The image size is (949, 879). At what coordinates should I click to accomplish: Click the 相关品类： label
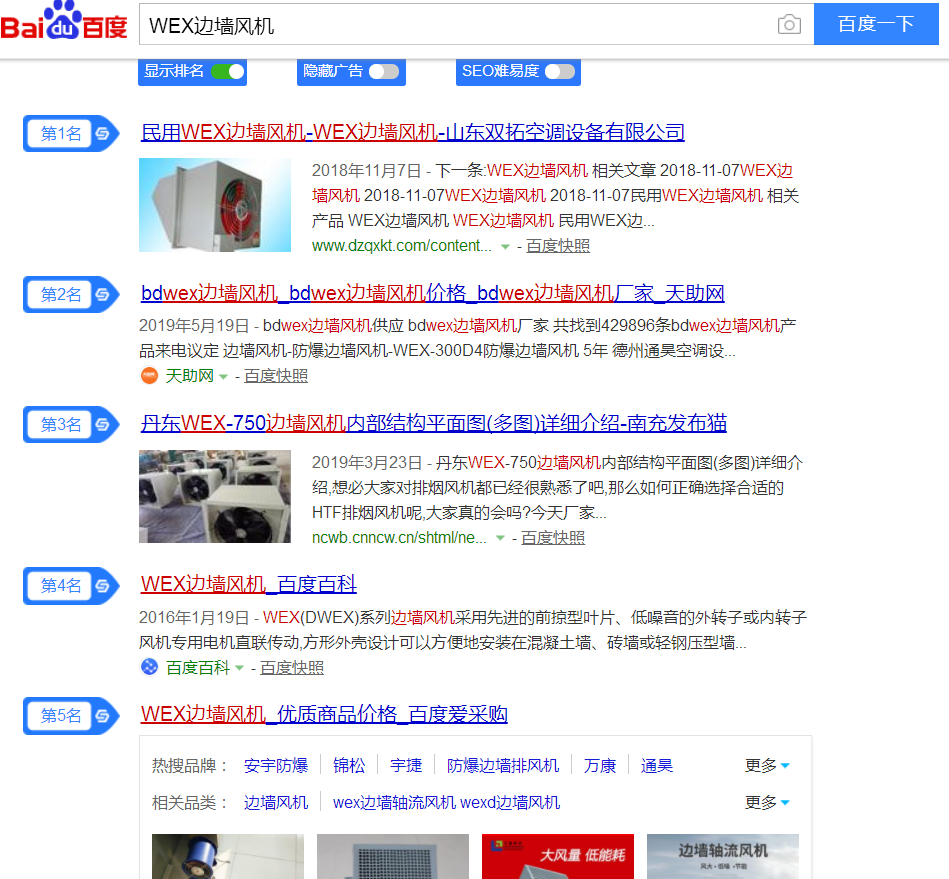[189, 803]
